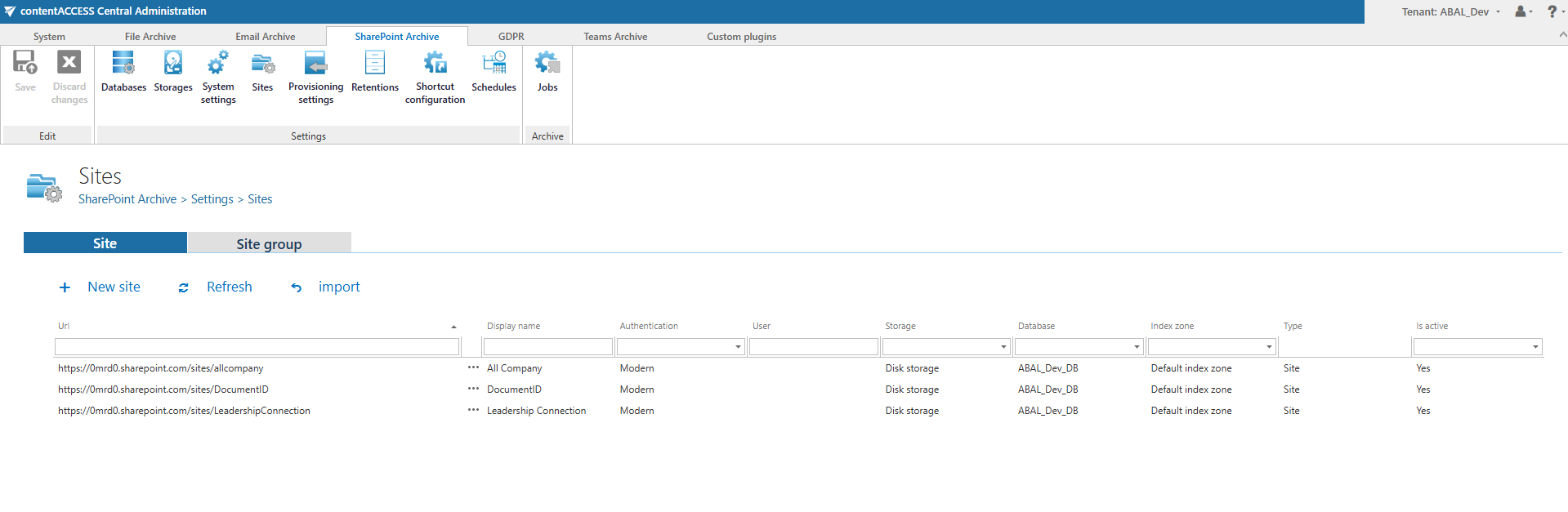Switch to the GDPR tab

[511, 37]
